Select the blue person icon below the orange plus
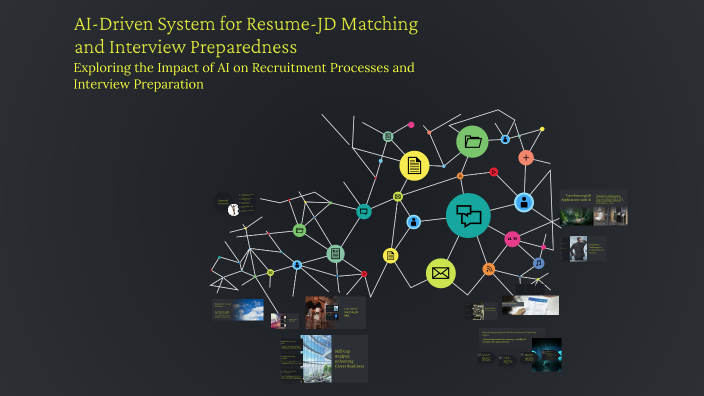 [524, 202]
